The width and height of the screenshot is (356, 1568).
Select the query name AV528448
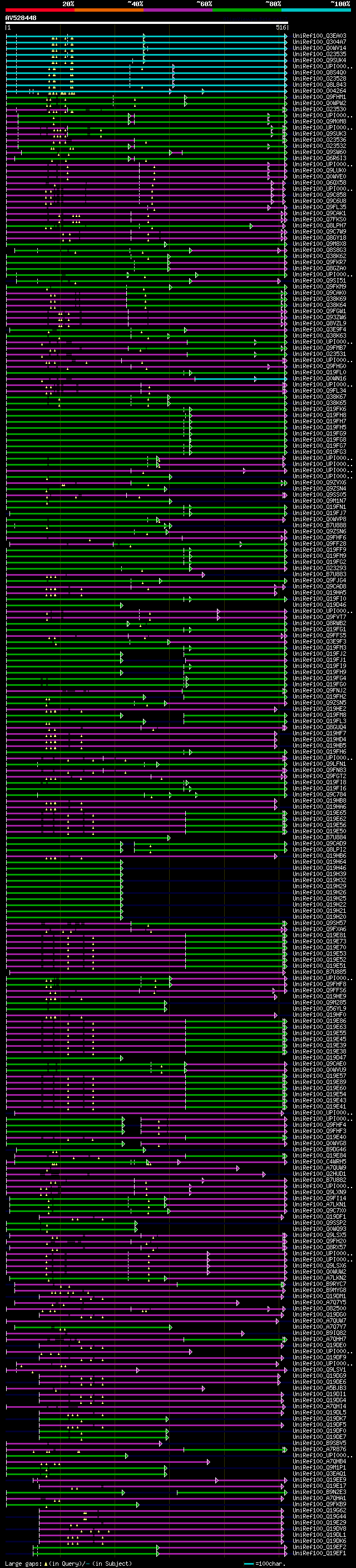[x=21, y=18]
